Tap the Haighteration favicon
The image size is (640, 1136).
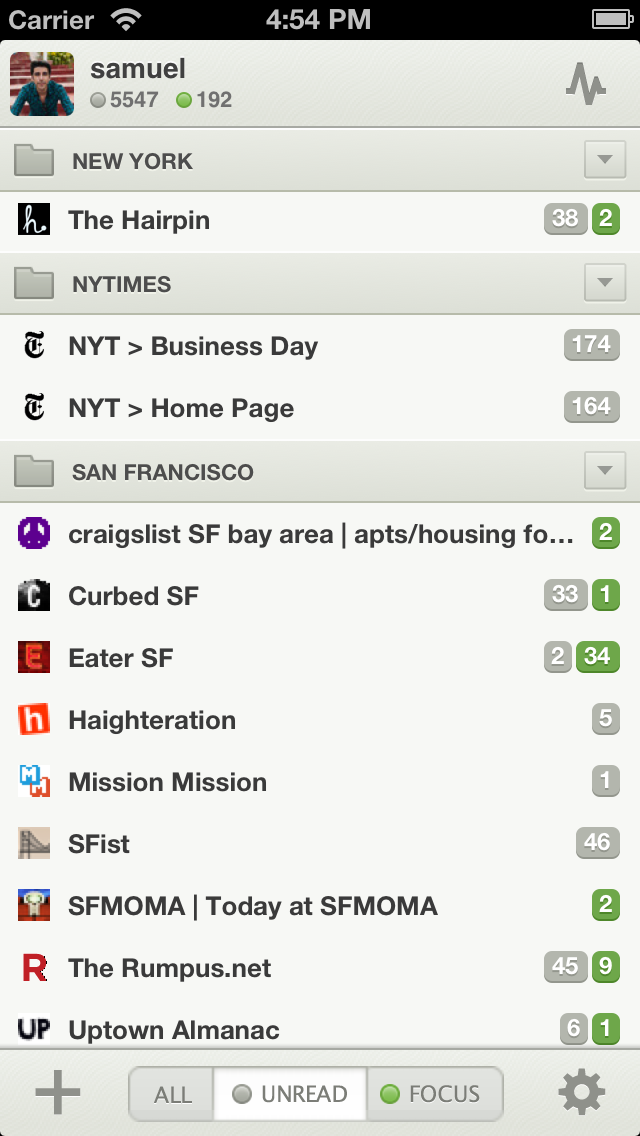pos(34,720)
